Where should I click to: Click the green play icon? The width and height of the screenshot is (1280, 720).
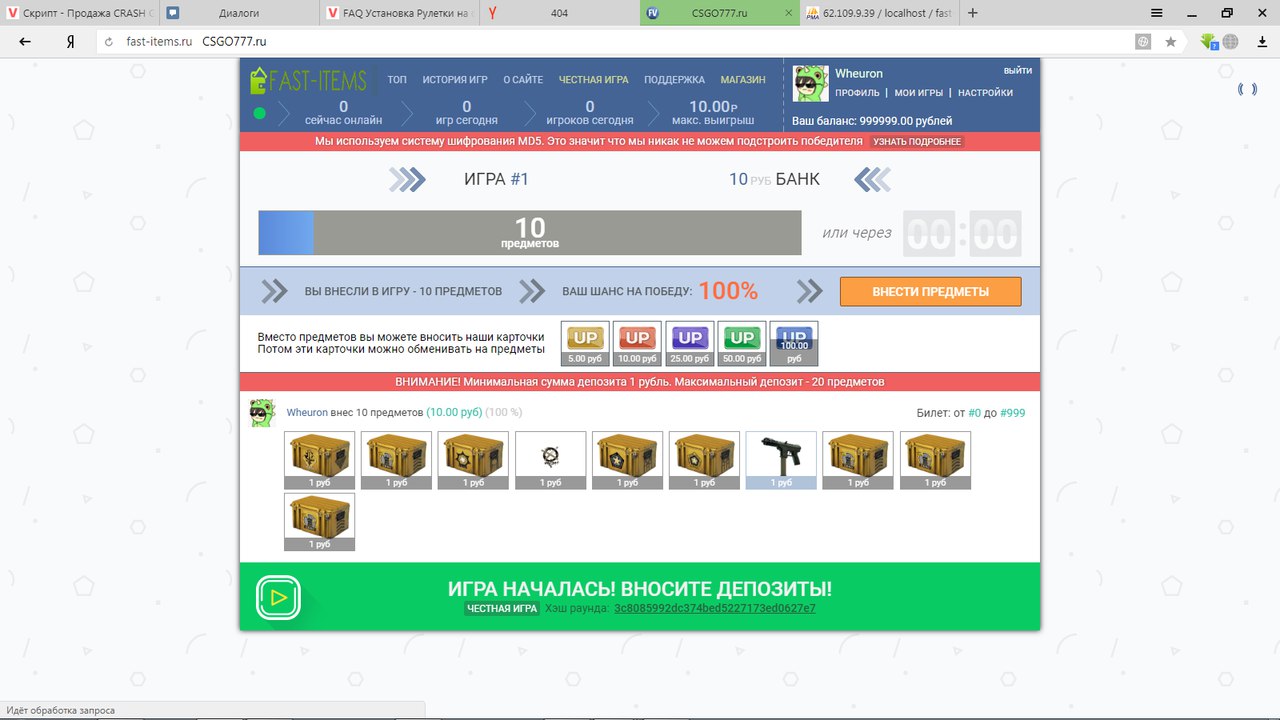[278, 598]
